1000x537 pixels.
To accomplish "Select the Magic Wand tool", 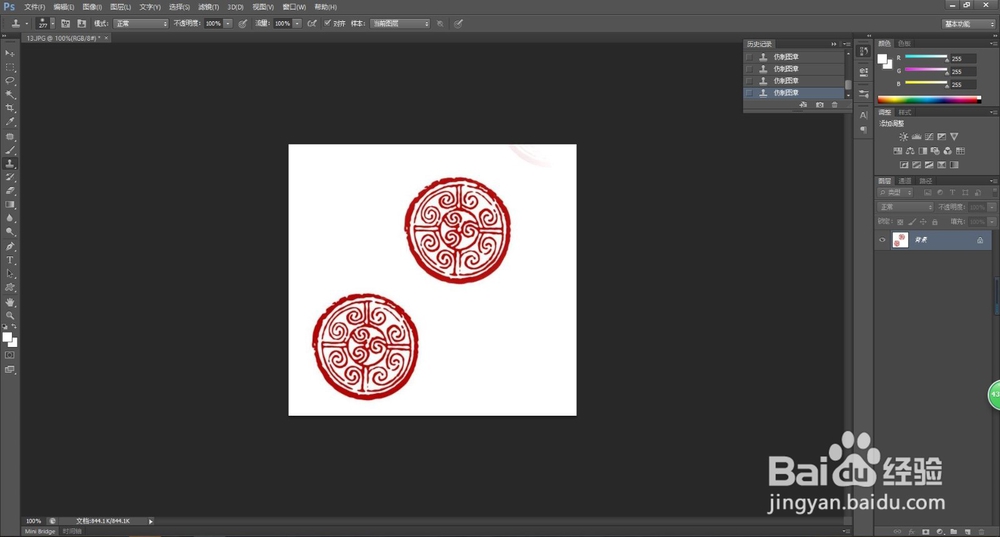I will click(10, 94).
